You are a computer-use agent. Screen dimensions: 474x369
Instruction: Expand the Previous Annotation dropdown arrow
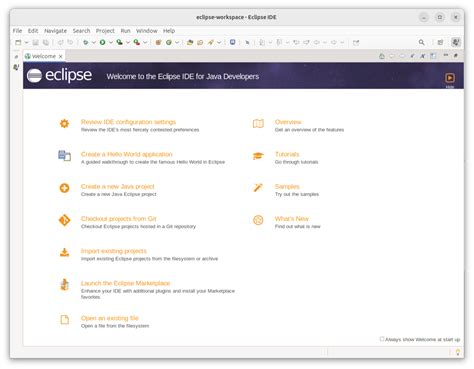click(x=287, y=42)
